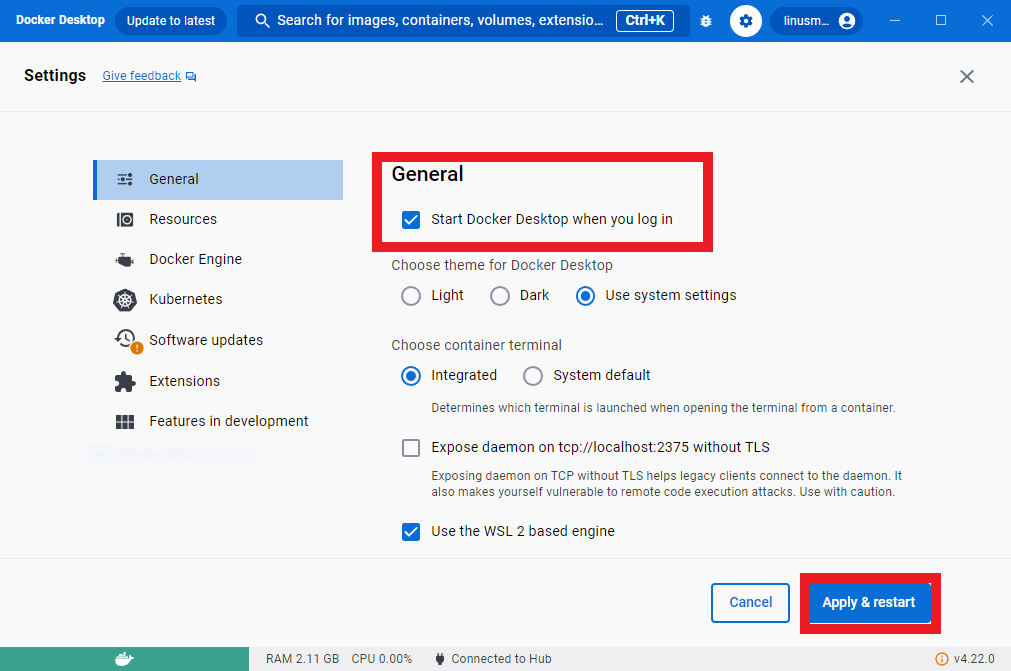Image resolution: width=1011 pixels, height=671 pixels.
Task: Click the Software updates clock icon
Action: click(128, 340)
